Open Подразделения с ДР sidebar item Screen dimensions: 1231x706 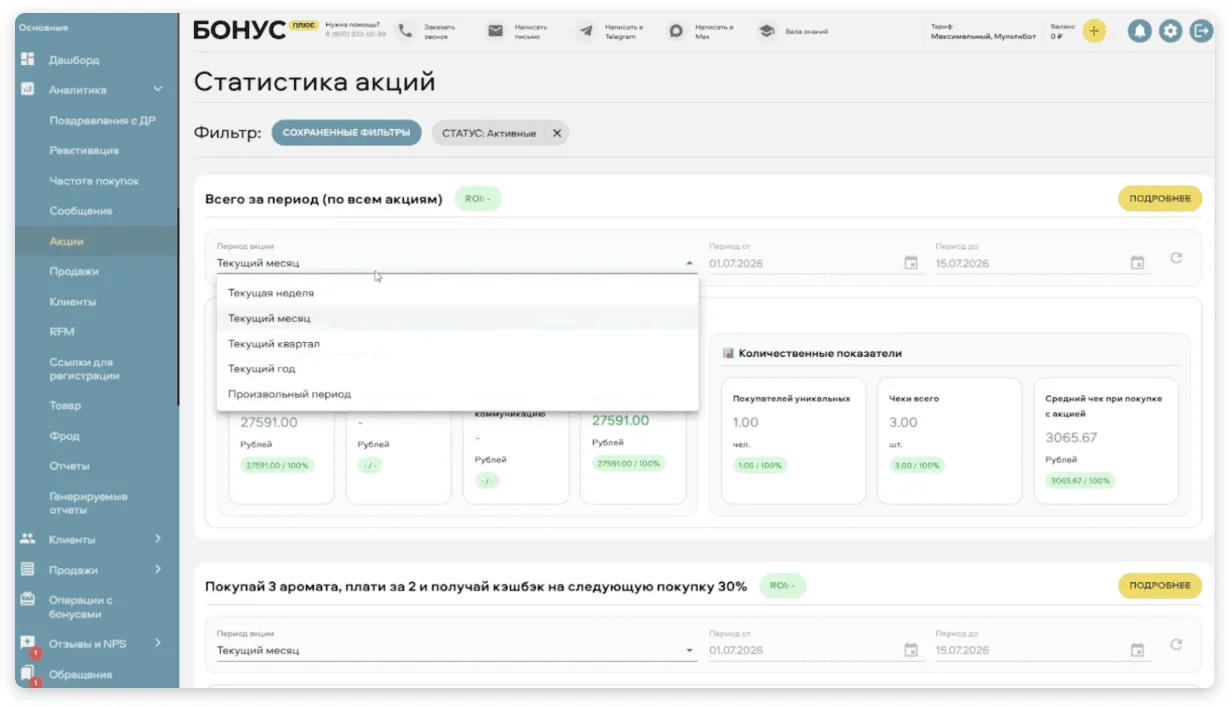(x=102, y=120)
